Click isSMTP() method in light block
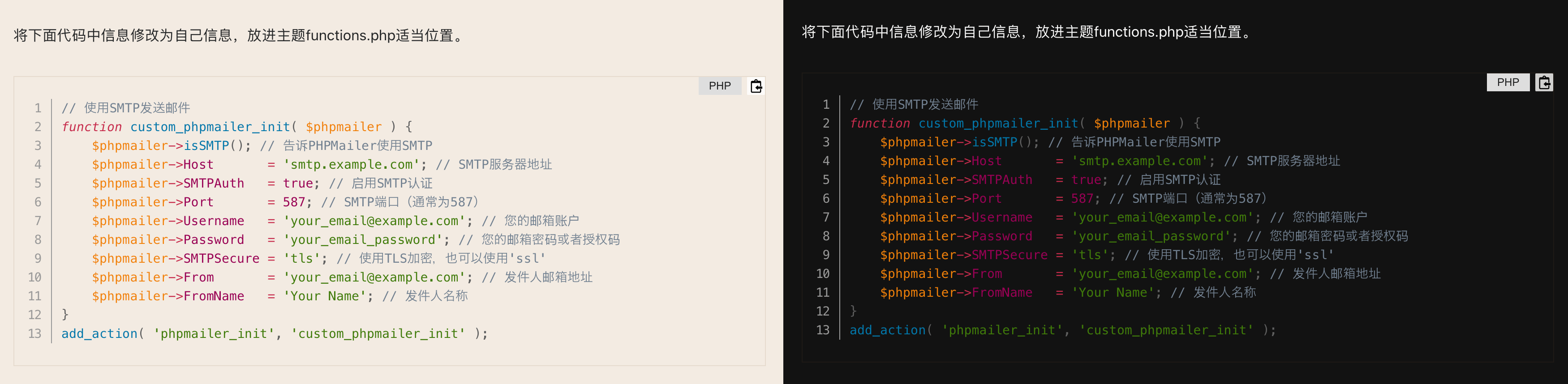 click(217, 145)
